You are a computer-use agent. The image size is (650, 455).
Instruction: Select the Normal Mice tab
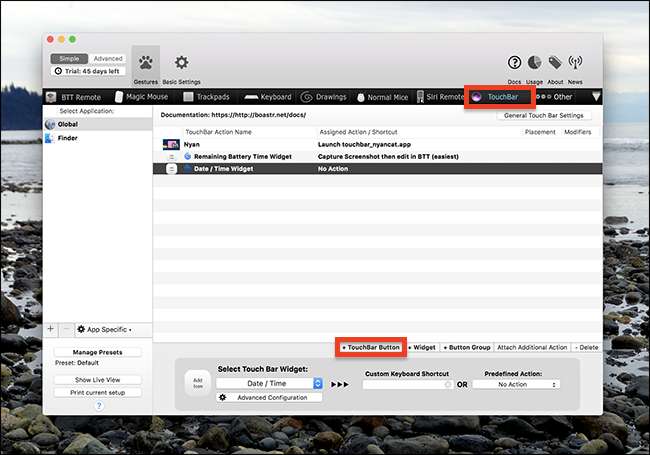pos(382,97)
